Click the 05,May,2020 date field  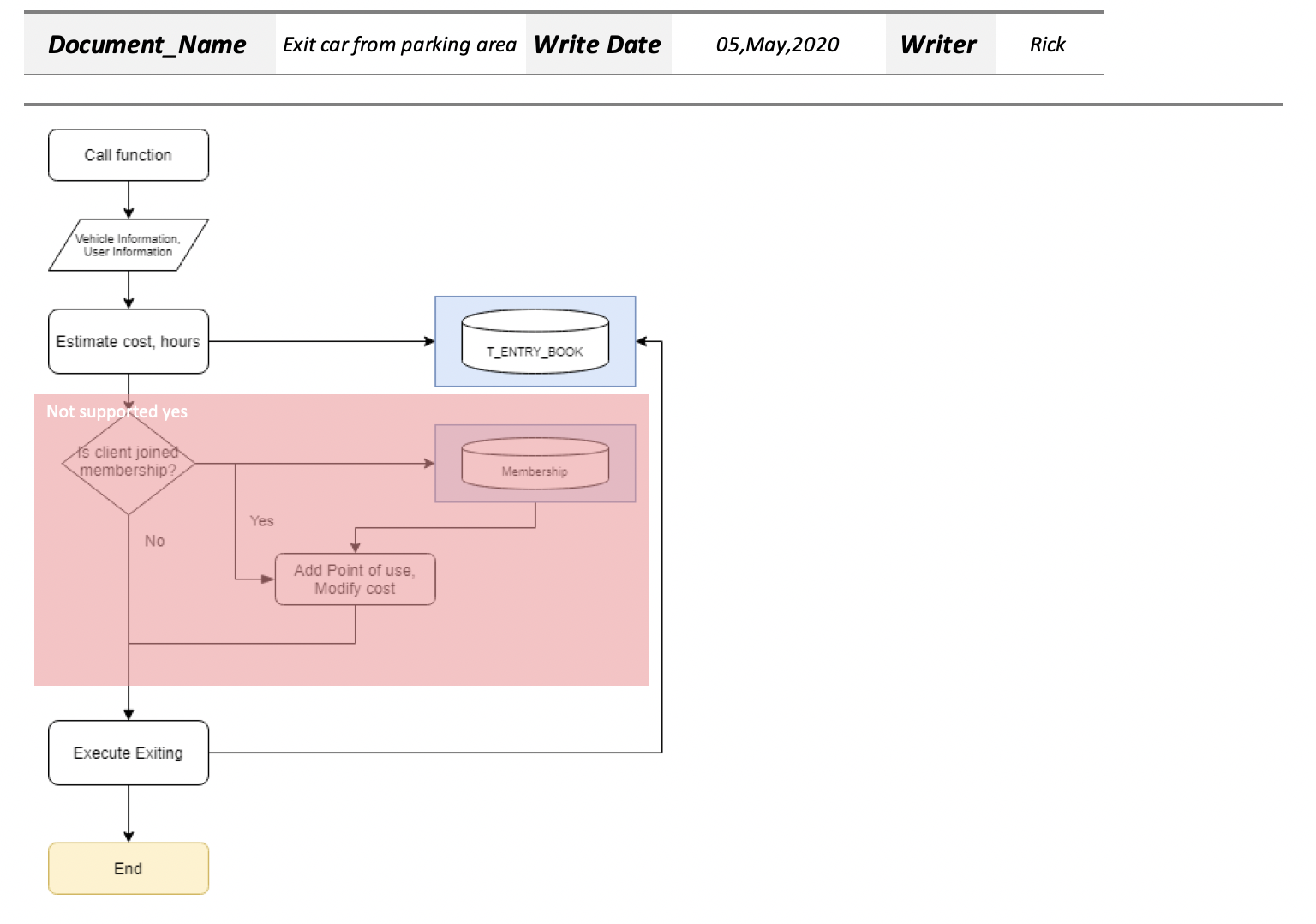778,45
